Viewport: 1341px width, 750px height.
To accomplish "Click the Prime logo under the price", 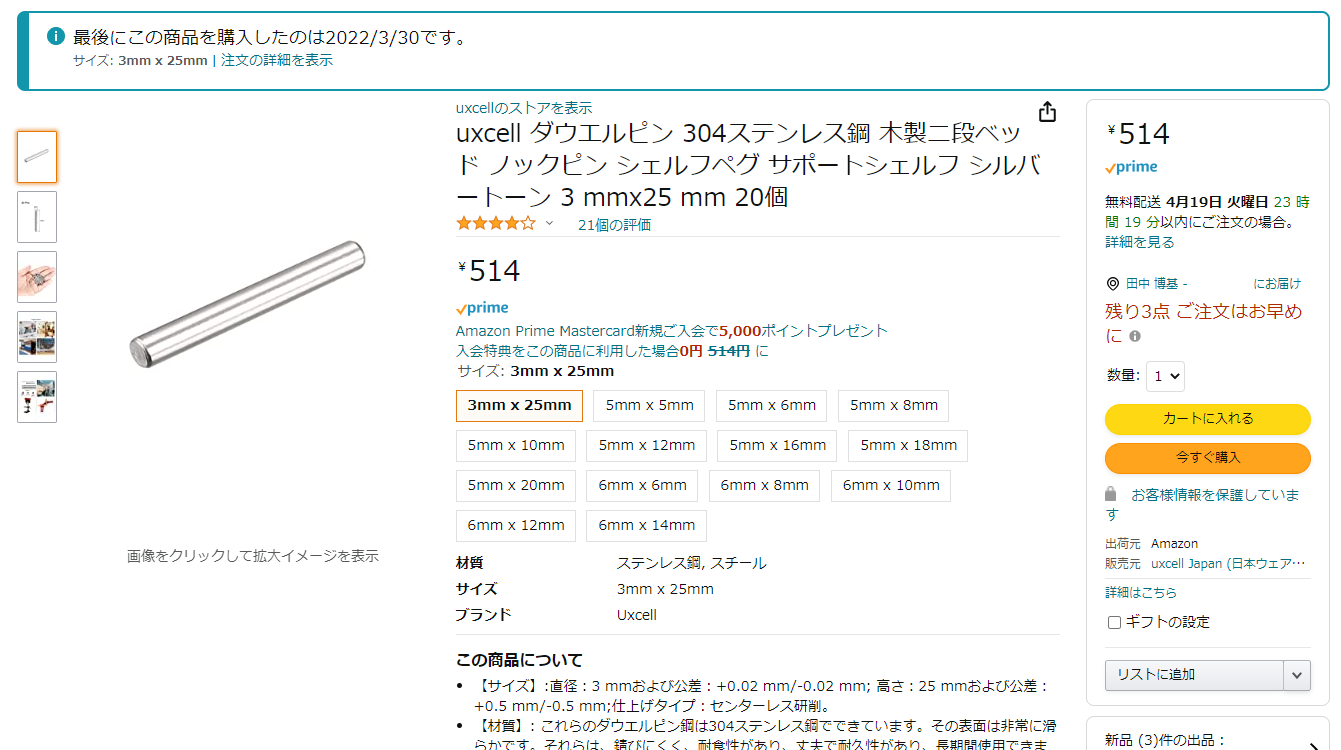I will [482, 308].
